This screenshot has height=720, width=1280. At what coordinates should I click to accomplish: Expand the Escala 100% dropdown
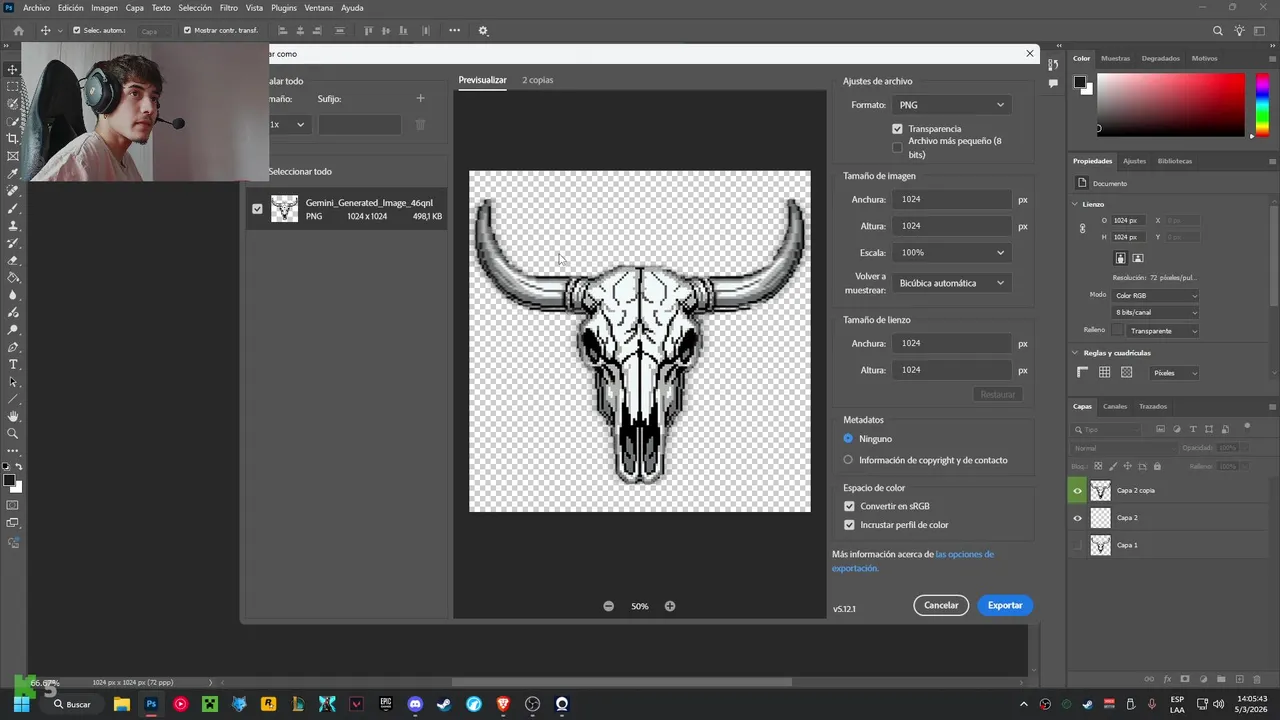[x=951, y=253]
